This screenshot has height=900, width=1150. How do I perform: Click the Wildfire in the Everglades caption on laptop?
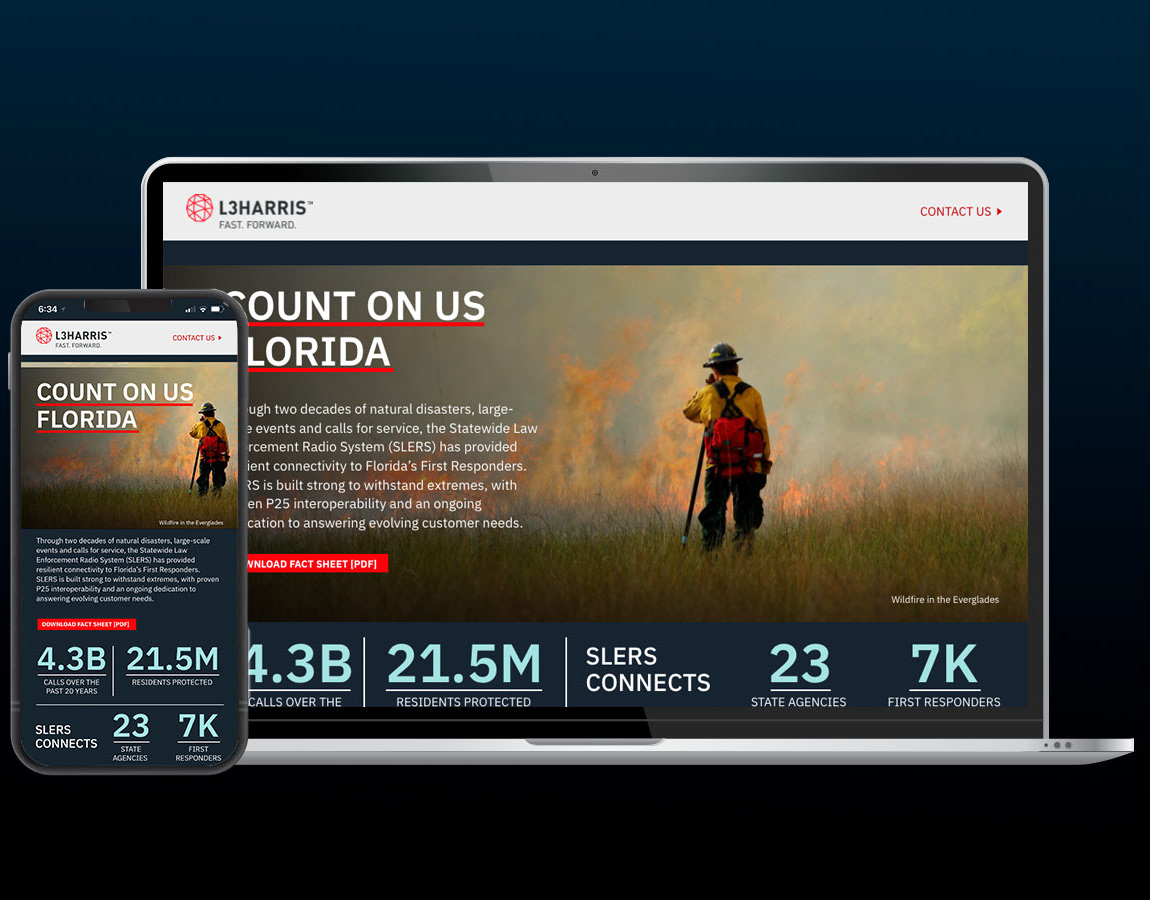click(945, 599)
